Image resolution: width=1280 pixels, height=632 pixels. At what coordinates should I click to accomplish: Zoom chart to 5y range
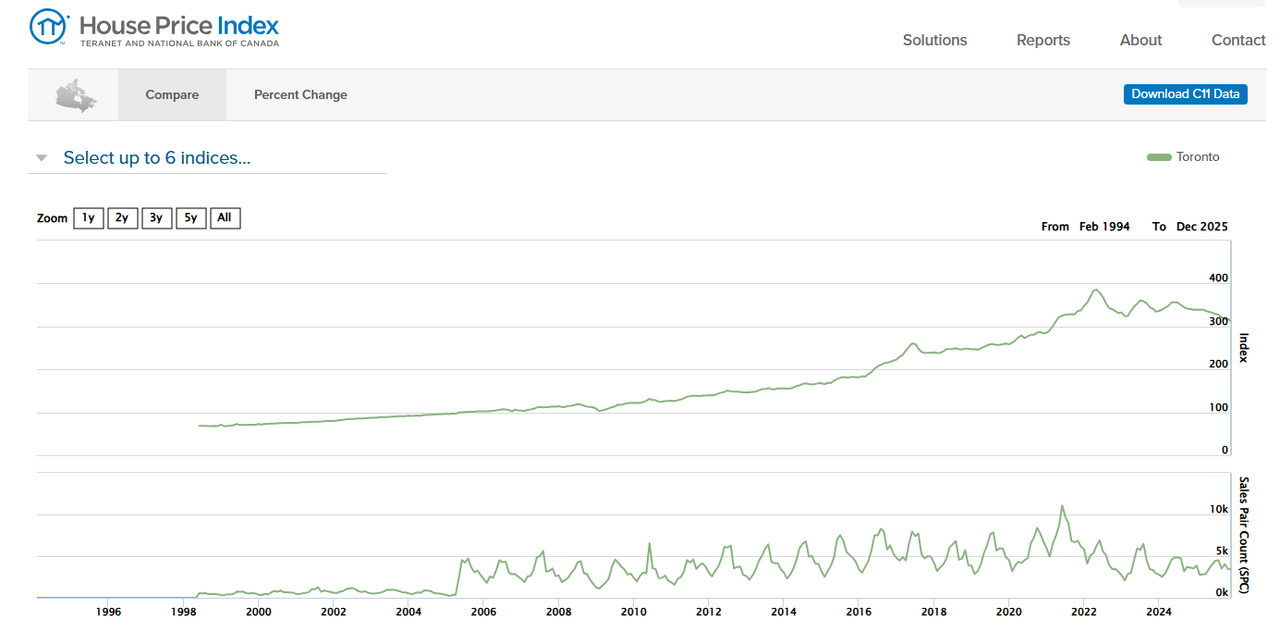pos(191,218)
